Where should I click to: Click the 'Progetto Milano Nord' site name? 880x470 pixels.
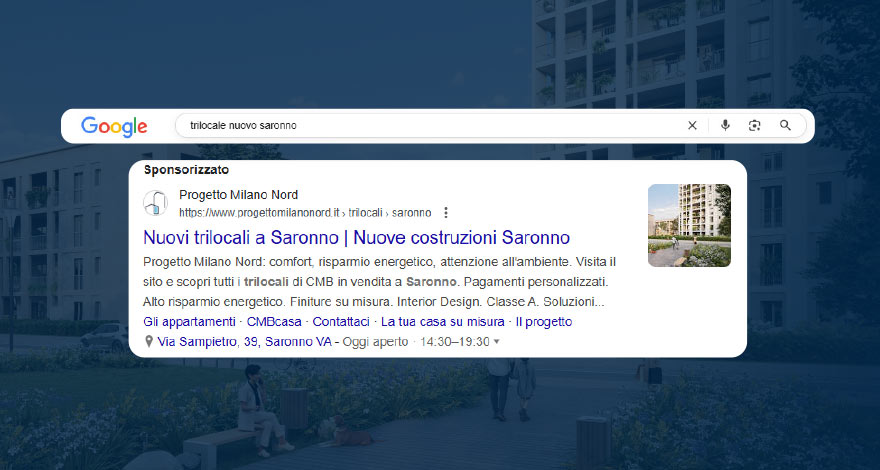coord(239,195)
